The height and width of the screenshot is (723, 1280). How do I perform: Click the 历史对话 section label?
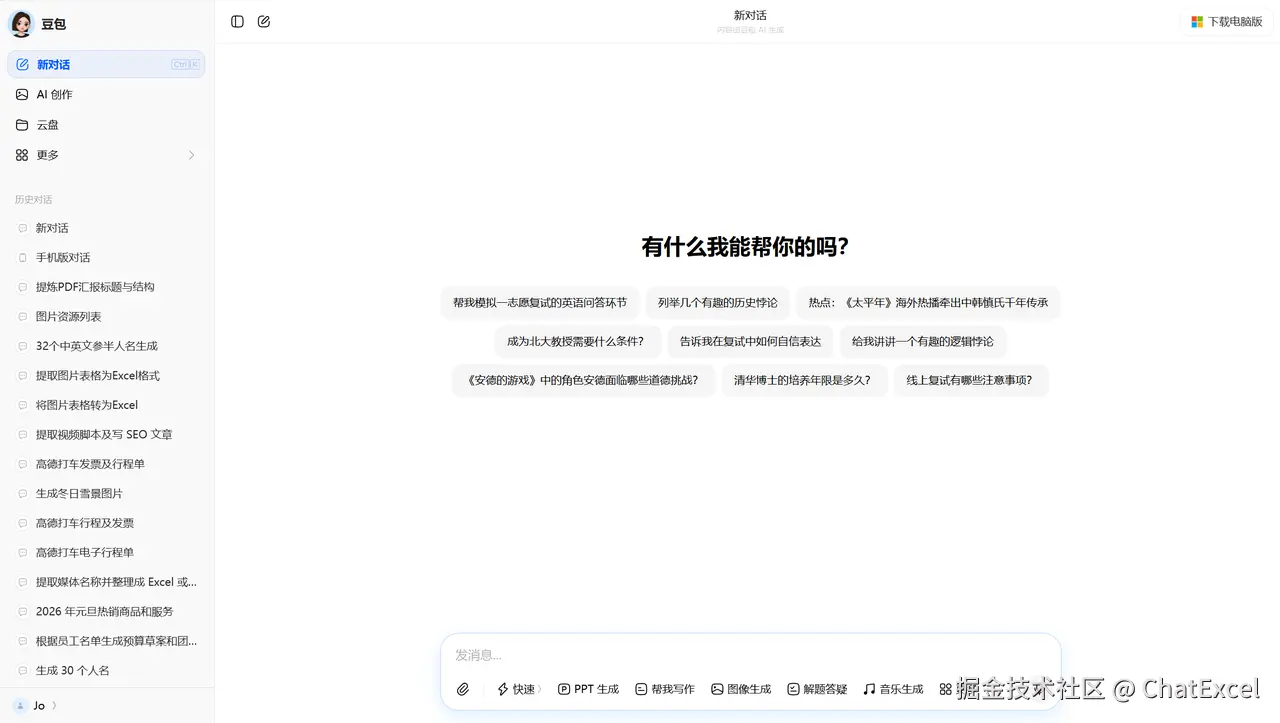coord(33,200)
